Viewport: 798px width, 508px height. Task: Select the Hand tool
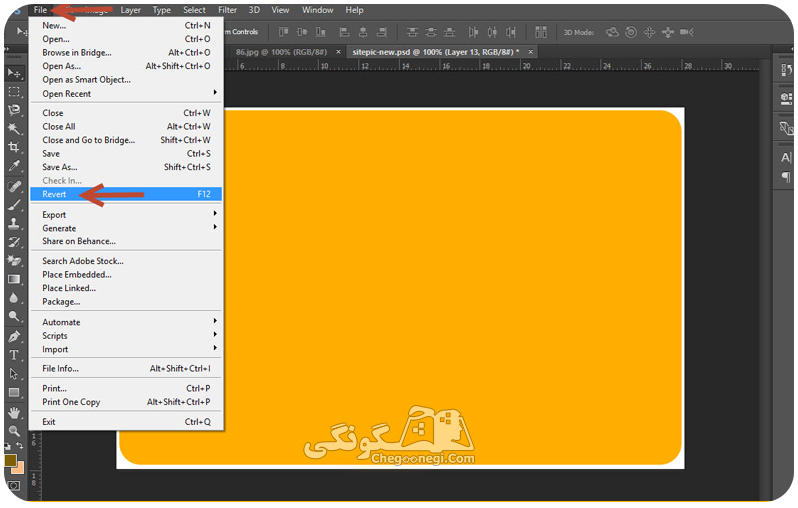(14, 412)
